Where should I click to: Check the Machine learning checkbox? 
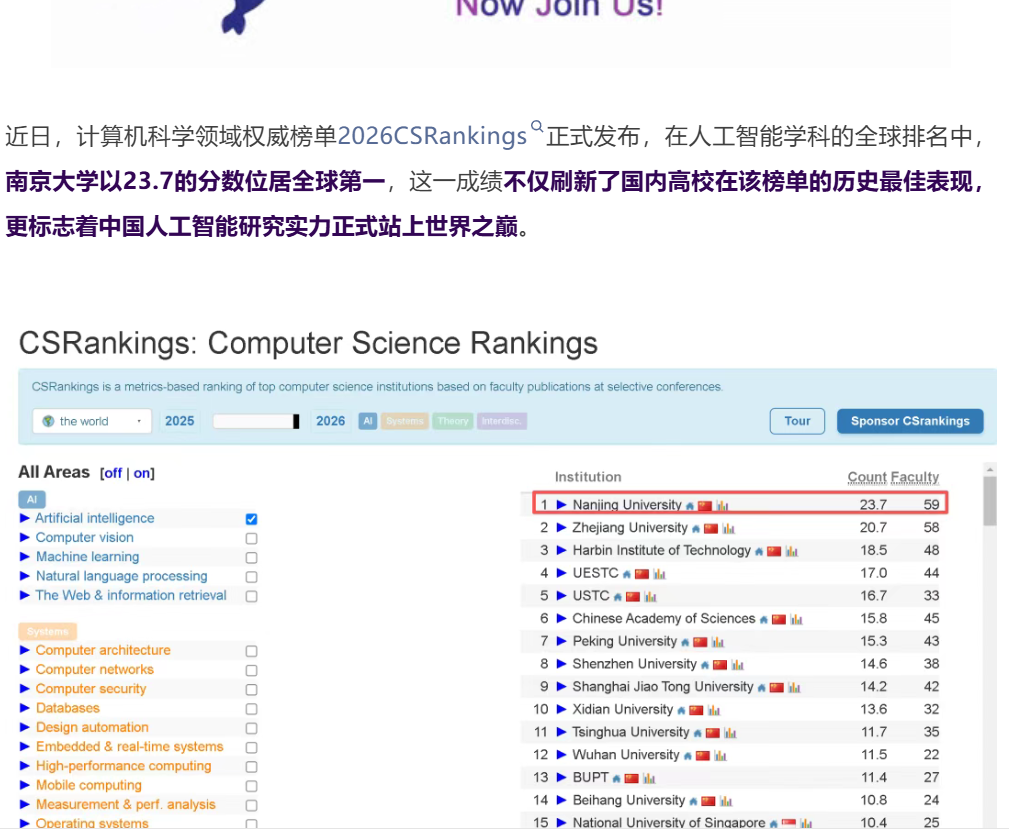(252, 558)
